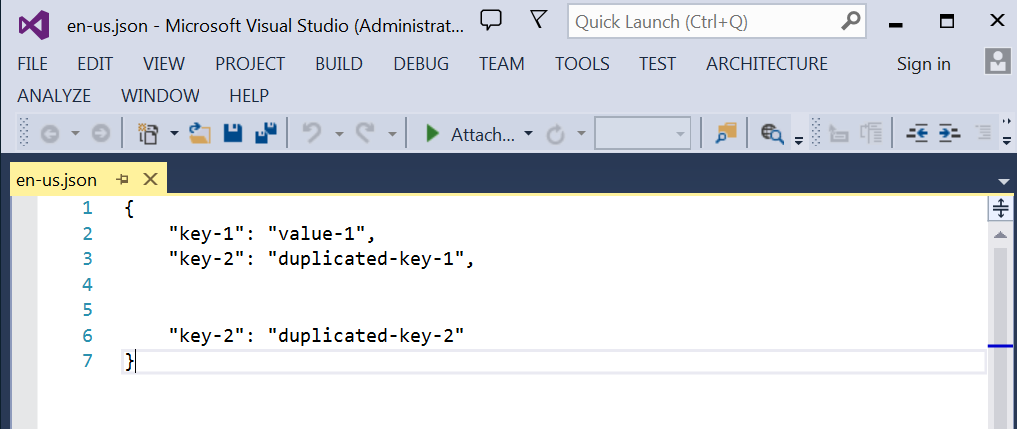Open the WINDOW menu

[x=160, y=96]
